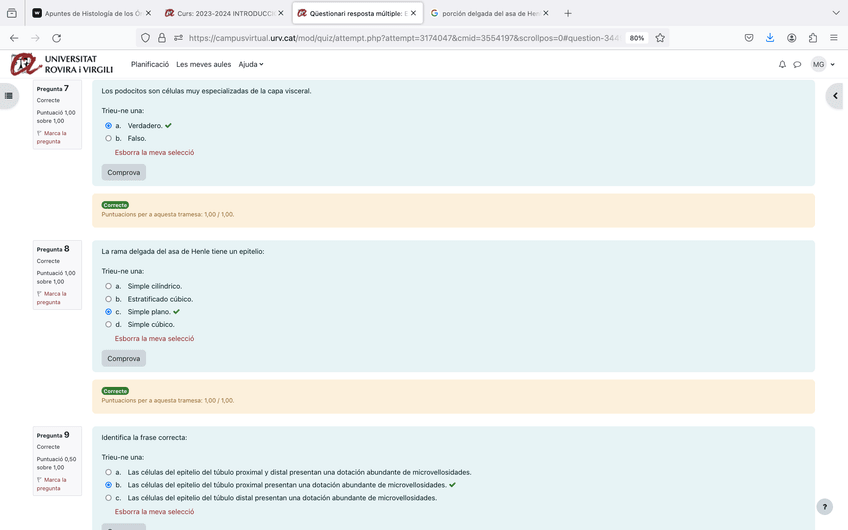The image size is (848, 530).
Task: Choose 'Simple cilíndrico' for question 8
Action: [109, 286]
